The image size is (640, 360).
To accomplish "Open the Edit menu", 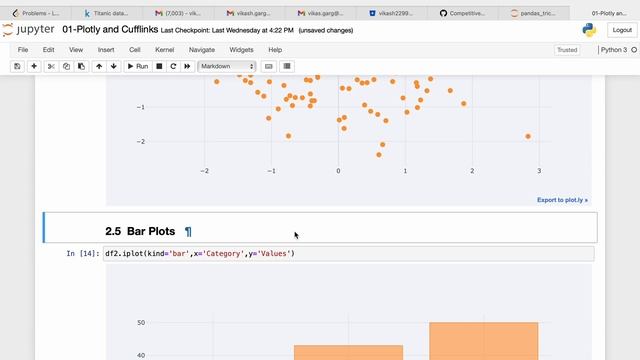I will click(48, 50).
